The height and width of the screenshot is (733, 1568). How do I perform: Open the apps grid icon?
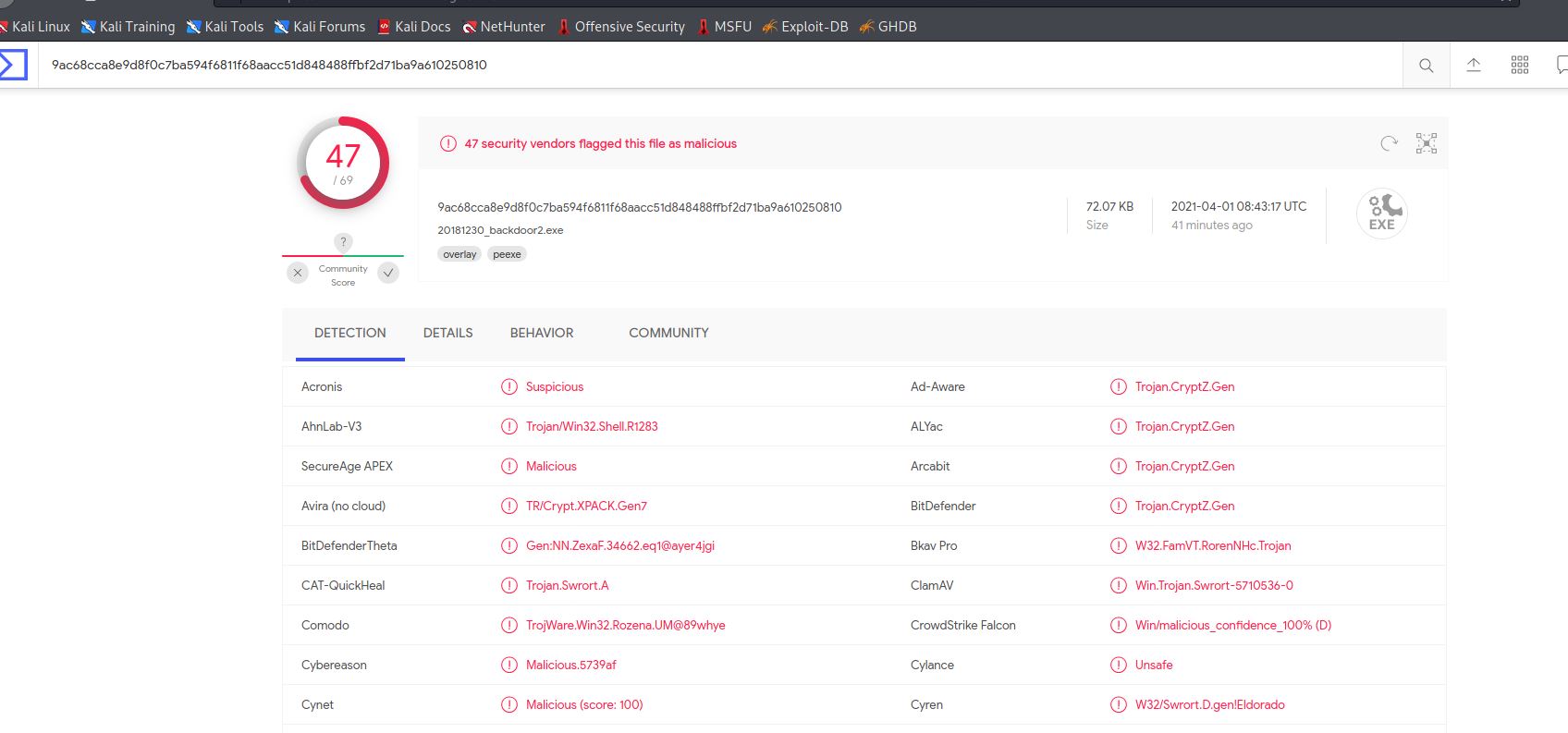point(1520,65)
